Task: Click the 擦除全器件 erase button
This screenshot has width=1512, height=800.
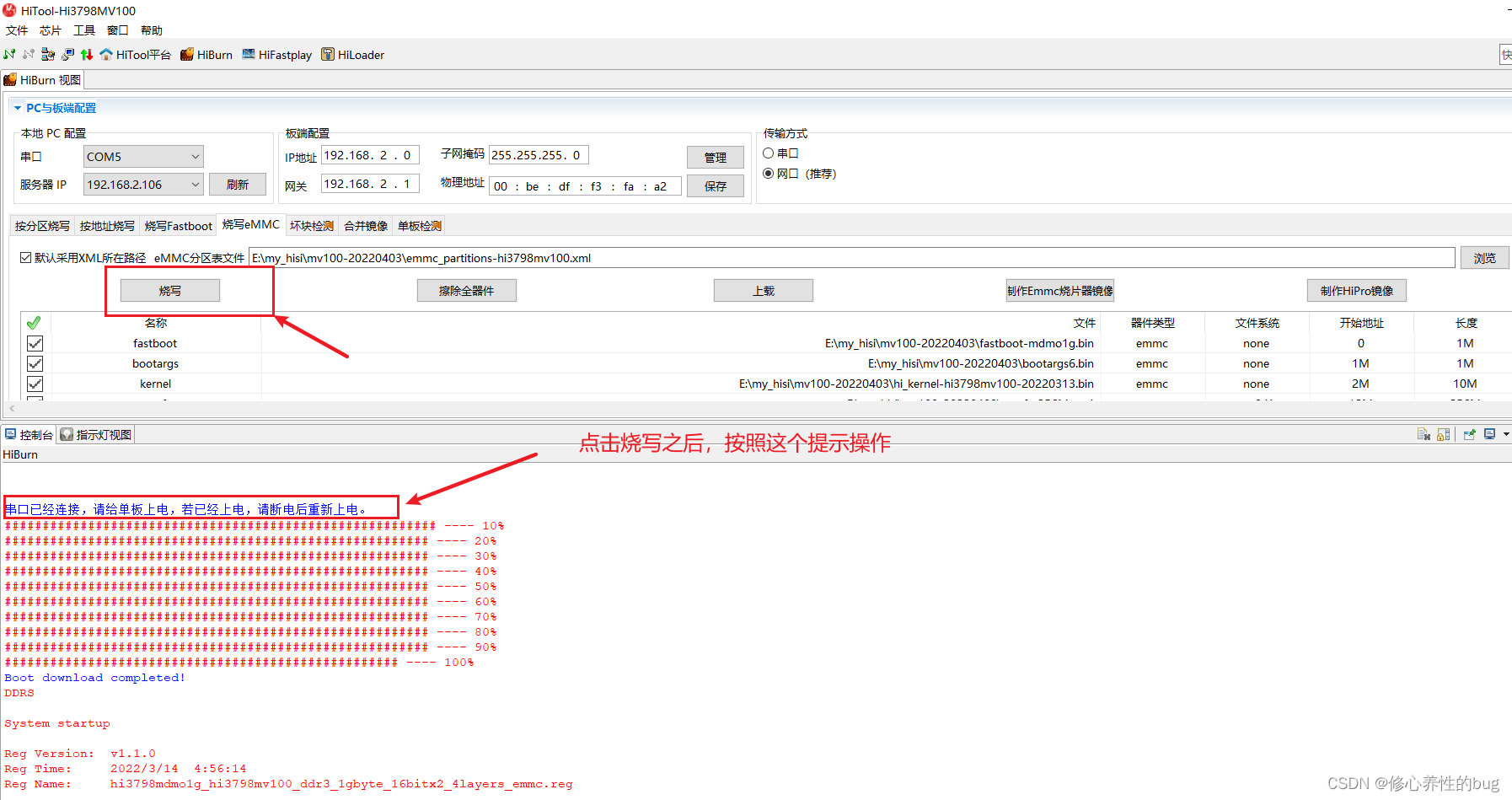Action: coord(467,291)
